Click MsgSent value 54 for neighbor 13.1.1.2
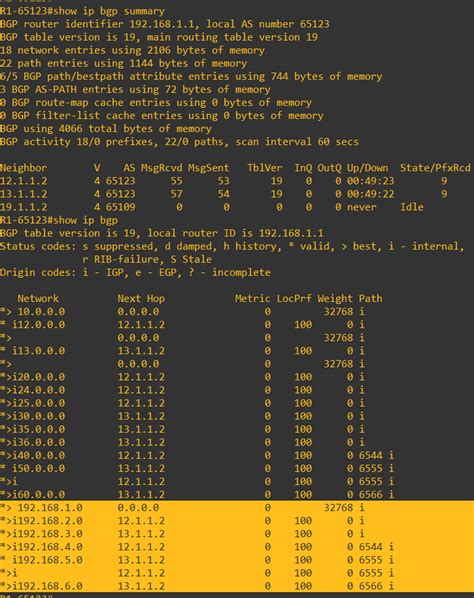This screenshot has height=598, width=474. [223, 194]
